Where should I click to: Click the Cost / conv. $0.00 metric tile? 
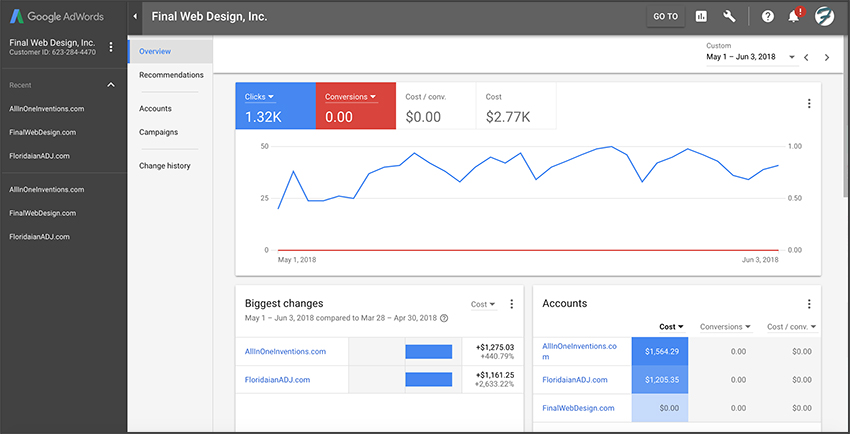tap(436, 106)
